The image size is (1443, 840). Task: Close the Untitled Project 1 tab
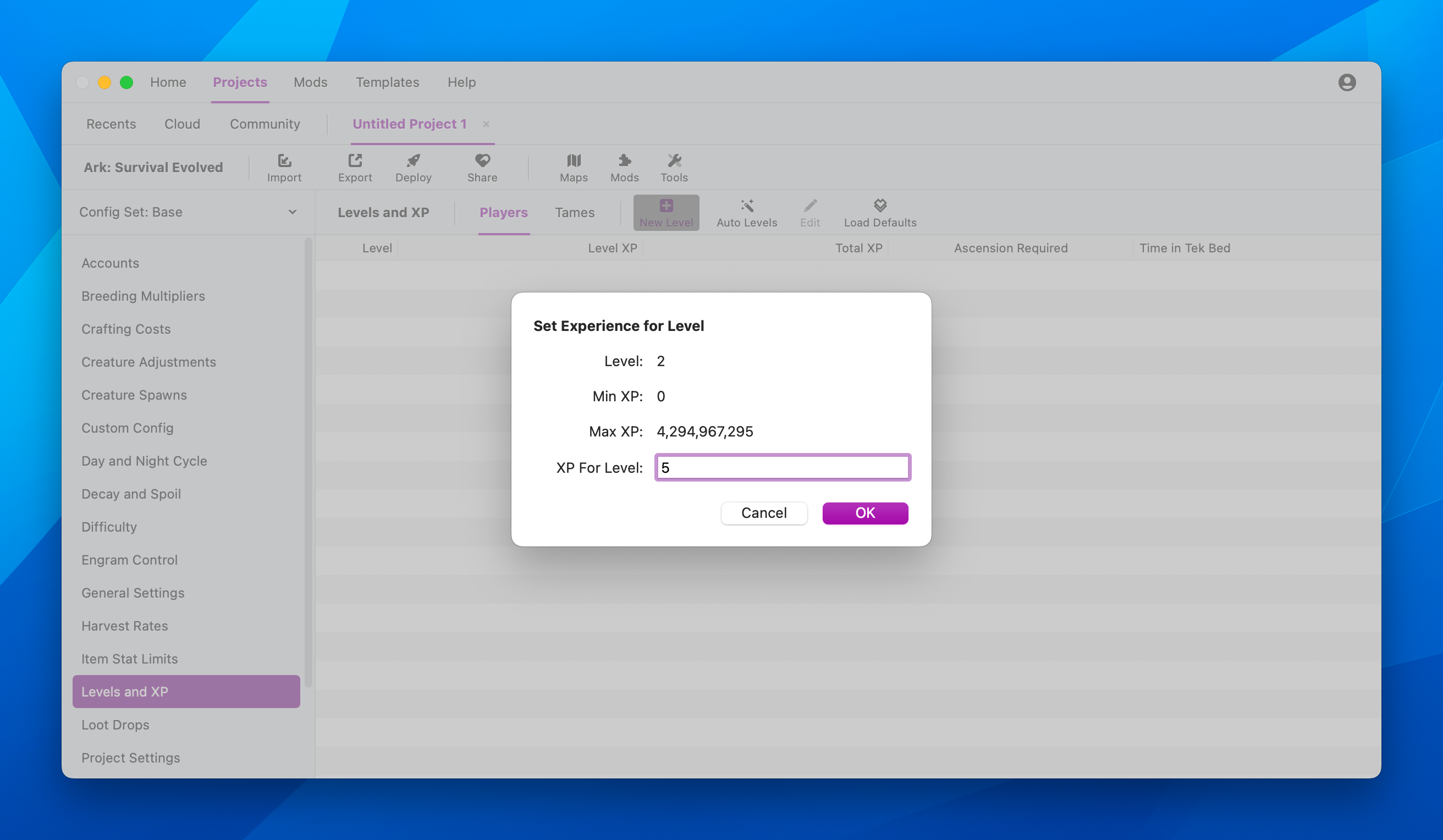pyautogui.click(x=486, y=124)
